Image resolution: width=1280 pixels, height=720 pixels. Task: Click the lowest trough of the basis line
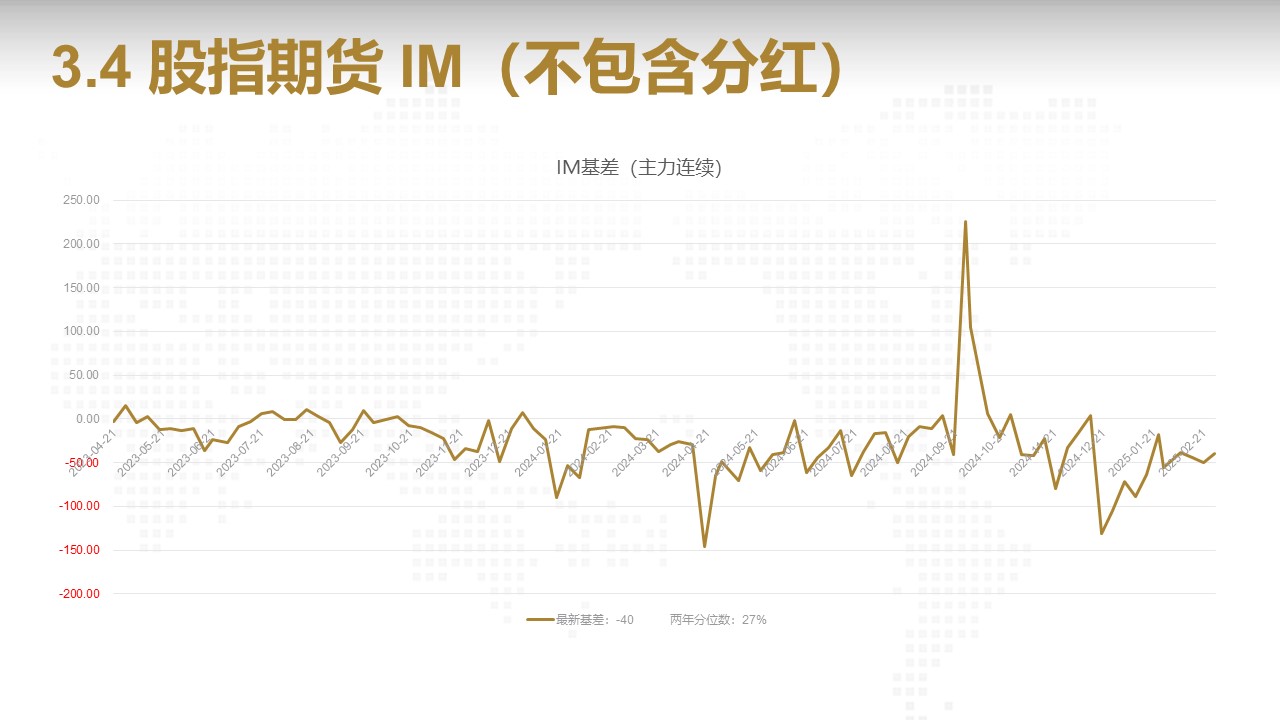click(x=704, y=546)
